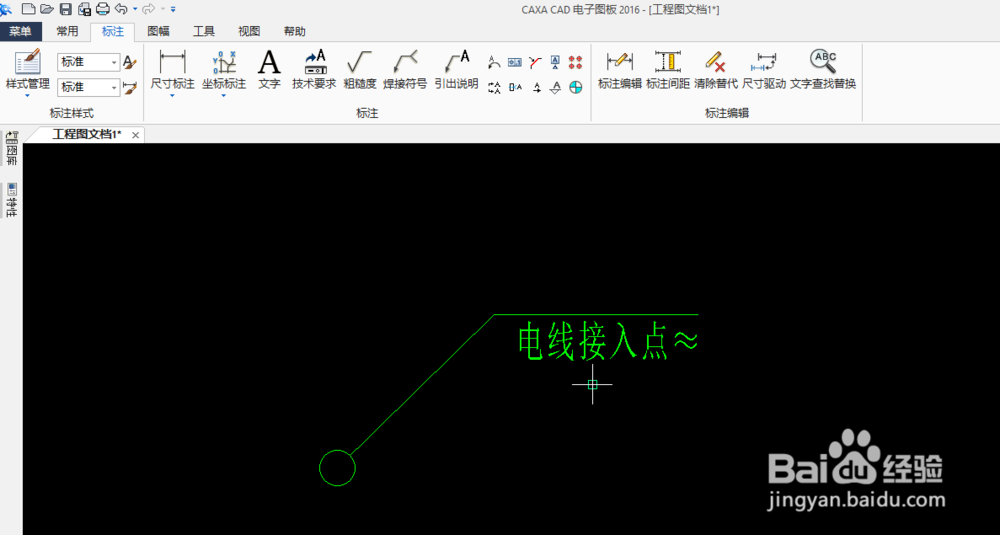Click the A with right arrow icon
Screen dimensions: 1000x535
537,87
